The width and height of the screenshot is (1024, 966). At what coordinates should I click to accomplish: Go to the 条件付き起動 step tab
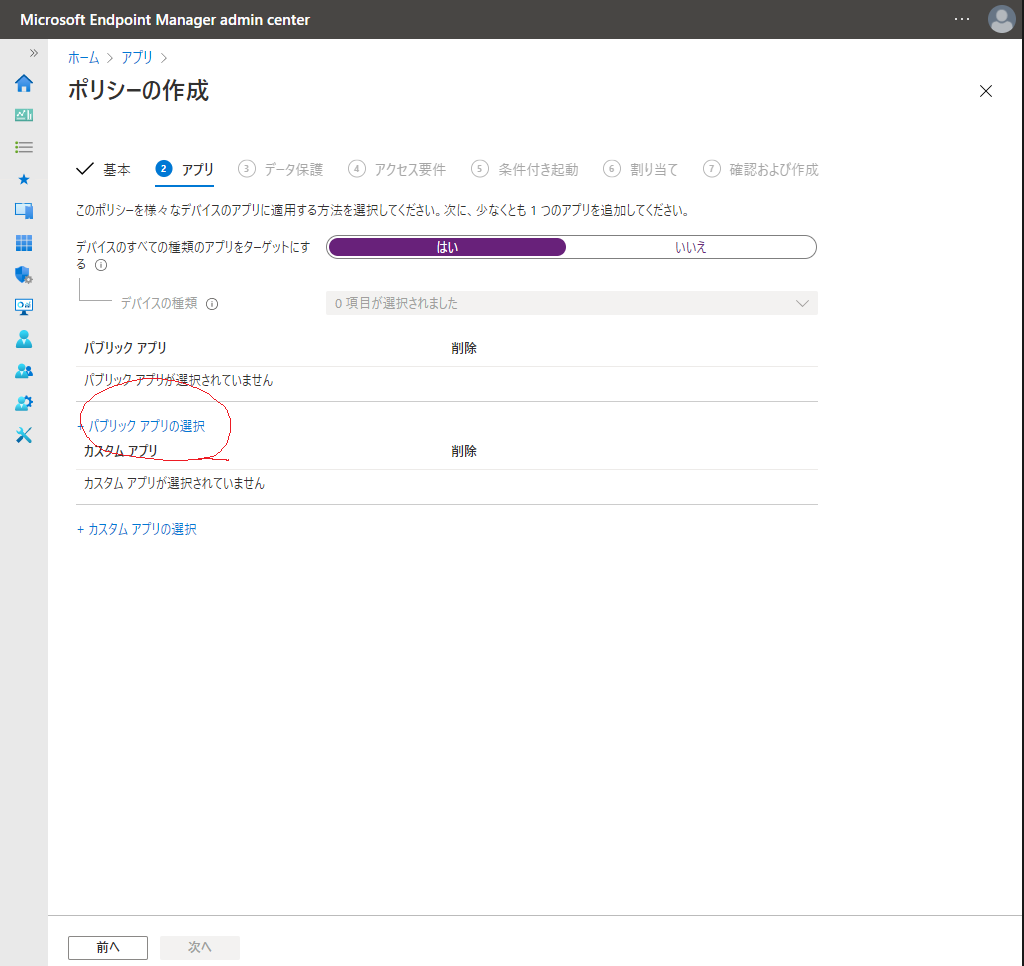[x=524, y=170]
